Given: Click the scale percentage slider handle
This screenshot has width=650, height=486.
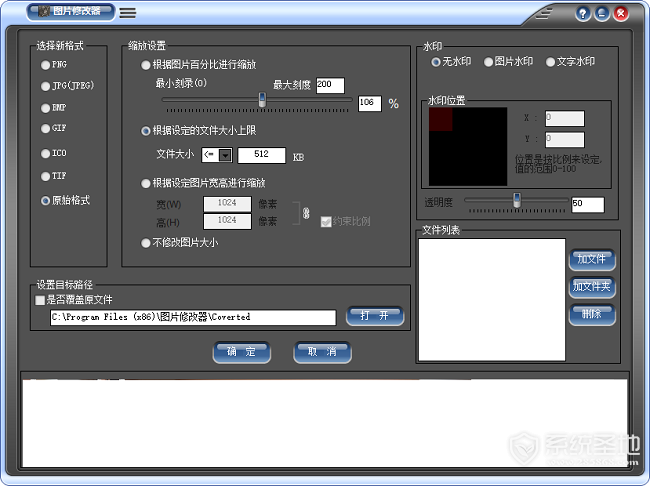Looking at the screenshot, I should 262,100.
